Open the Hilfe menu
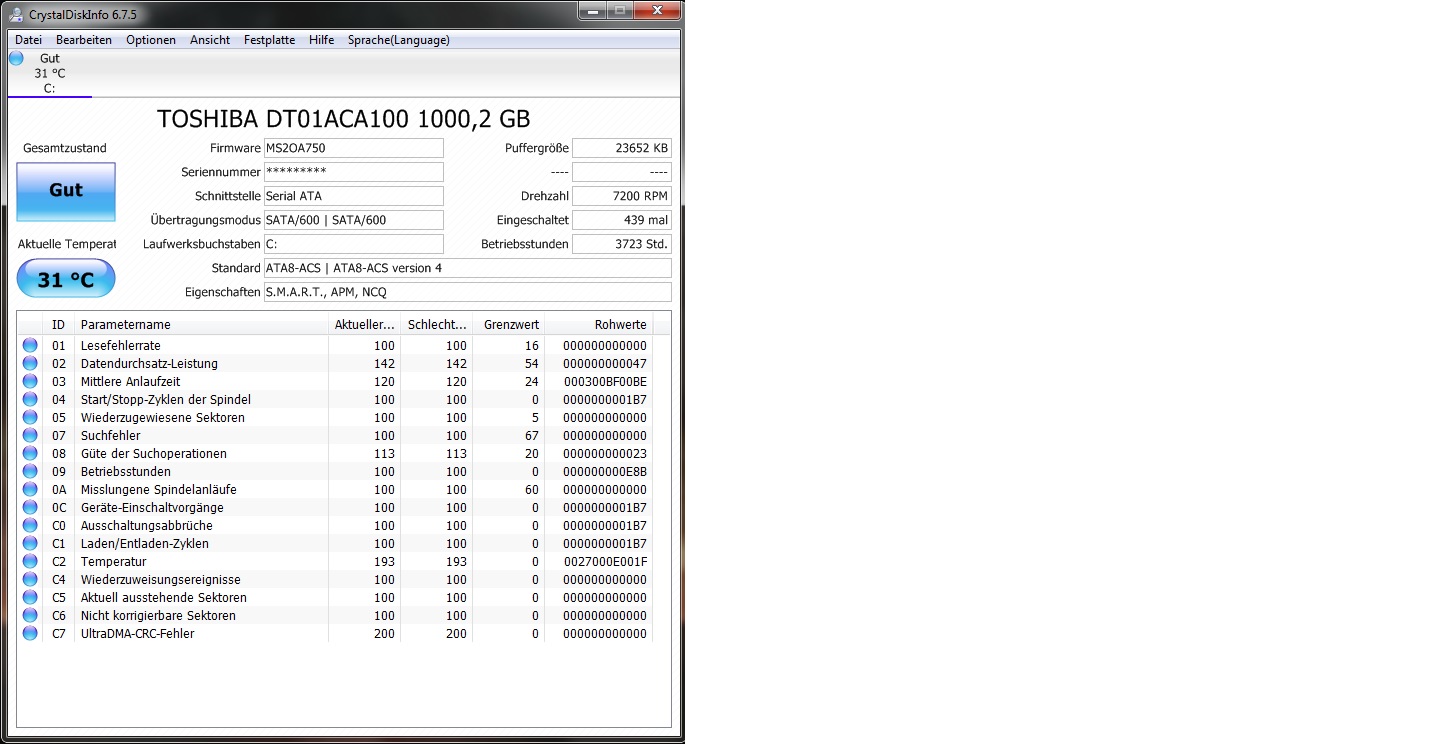The width and height of the screenshot is (1434, 750). (x=322, y=40)
